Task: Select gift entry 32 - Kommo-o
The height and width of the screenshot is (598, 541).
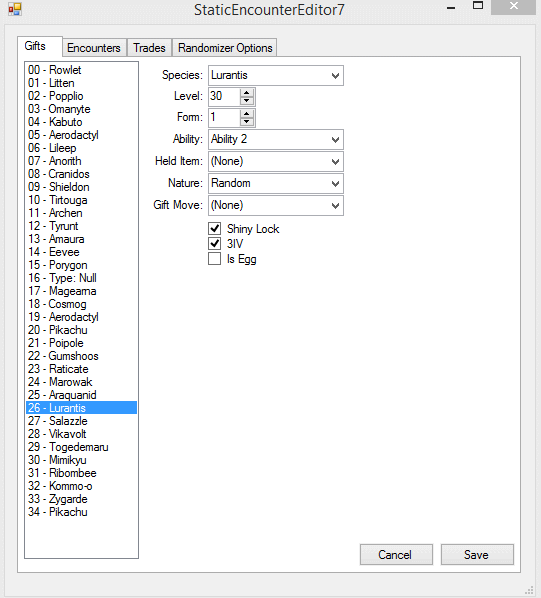Action: (x=81, y=486)
